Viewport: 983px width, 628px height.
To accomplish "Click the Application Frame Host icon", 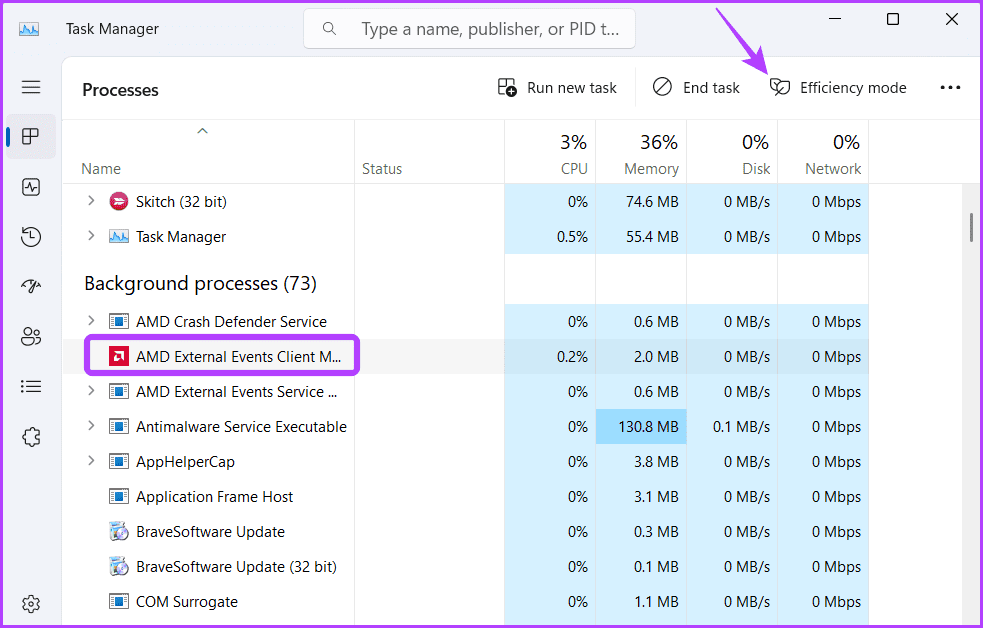I will [118, 496].
